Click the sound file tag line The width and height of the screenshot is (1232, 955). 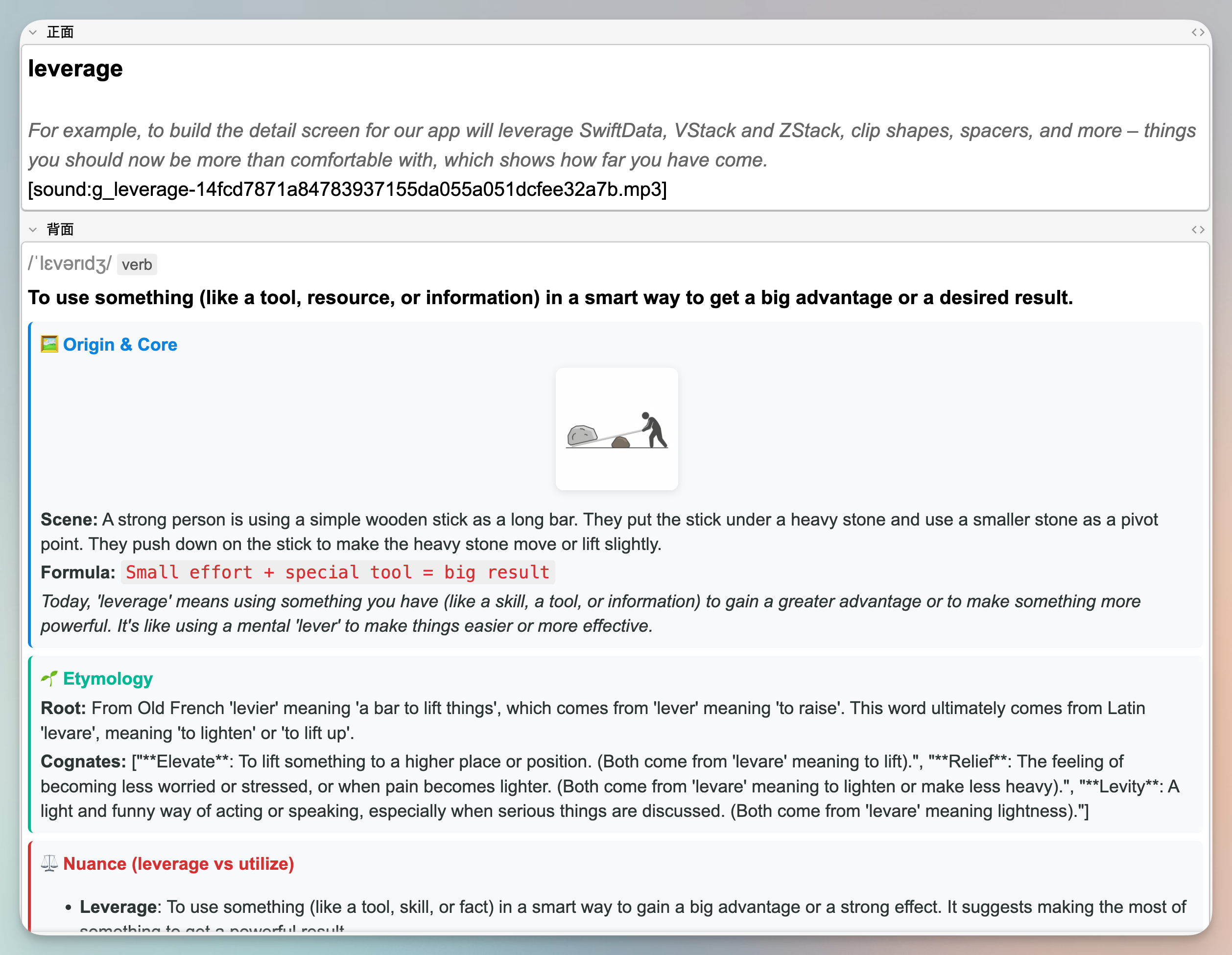click(x=347, y=190)
